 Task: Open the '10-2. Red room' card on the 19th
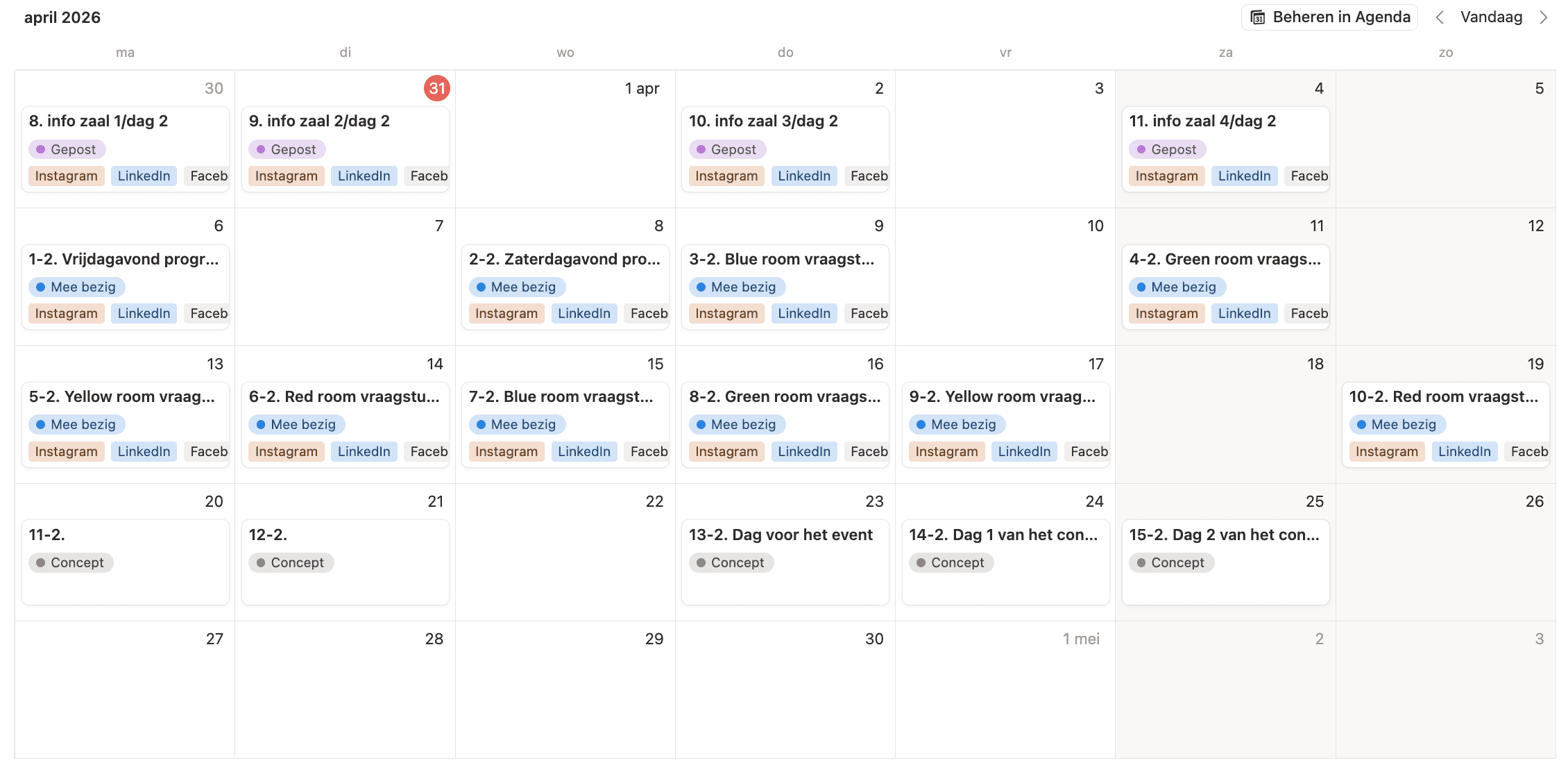(x=1443, y=396)
